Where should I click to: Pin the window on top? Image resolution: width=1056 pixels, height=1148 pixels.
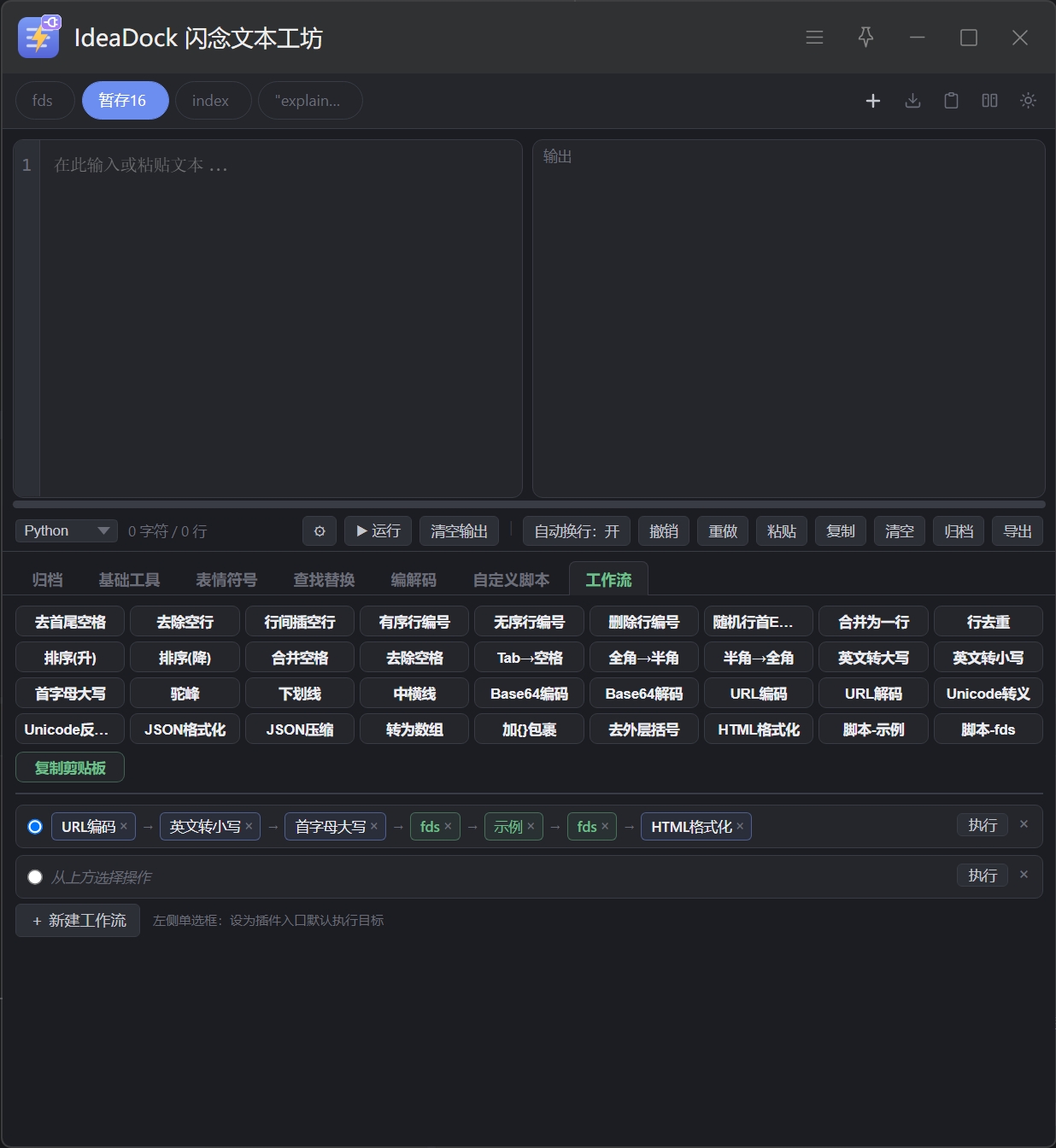click(865, 38)
